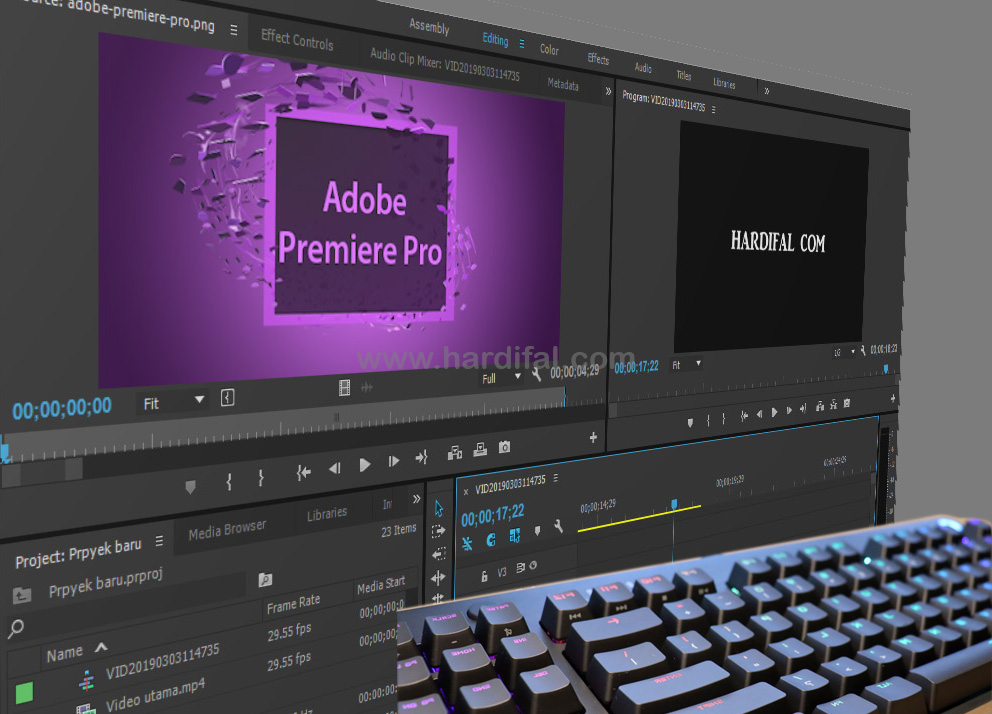Sort the project list by Name column
This screenshot has height=714, width=992.
point(65,653)
